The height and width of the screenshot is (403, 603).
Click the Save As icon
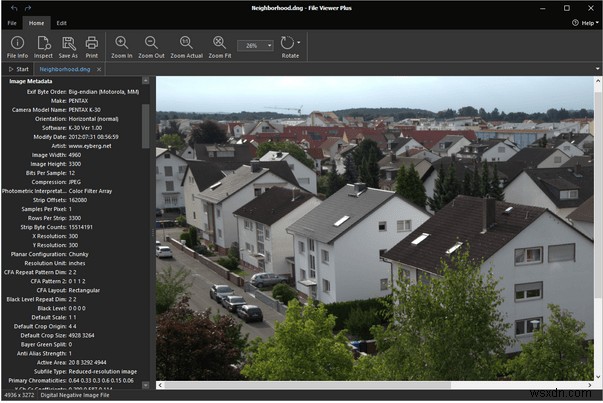point(69,45)
